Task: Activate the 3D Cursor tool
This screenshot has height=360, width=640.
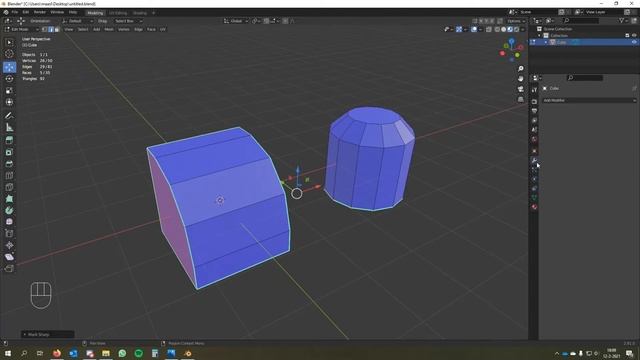Action: (x=9, y=54)
